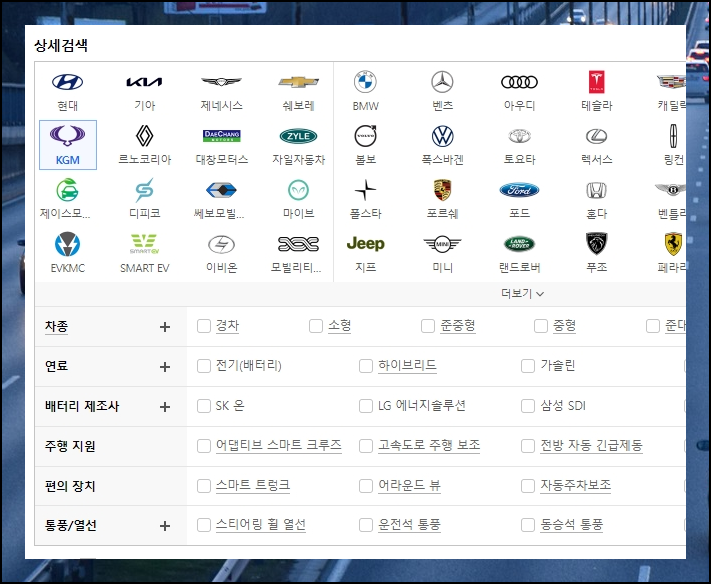Select the SMART EV brand logo
711x584 pixels.
click(x=144, y=244)
